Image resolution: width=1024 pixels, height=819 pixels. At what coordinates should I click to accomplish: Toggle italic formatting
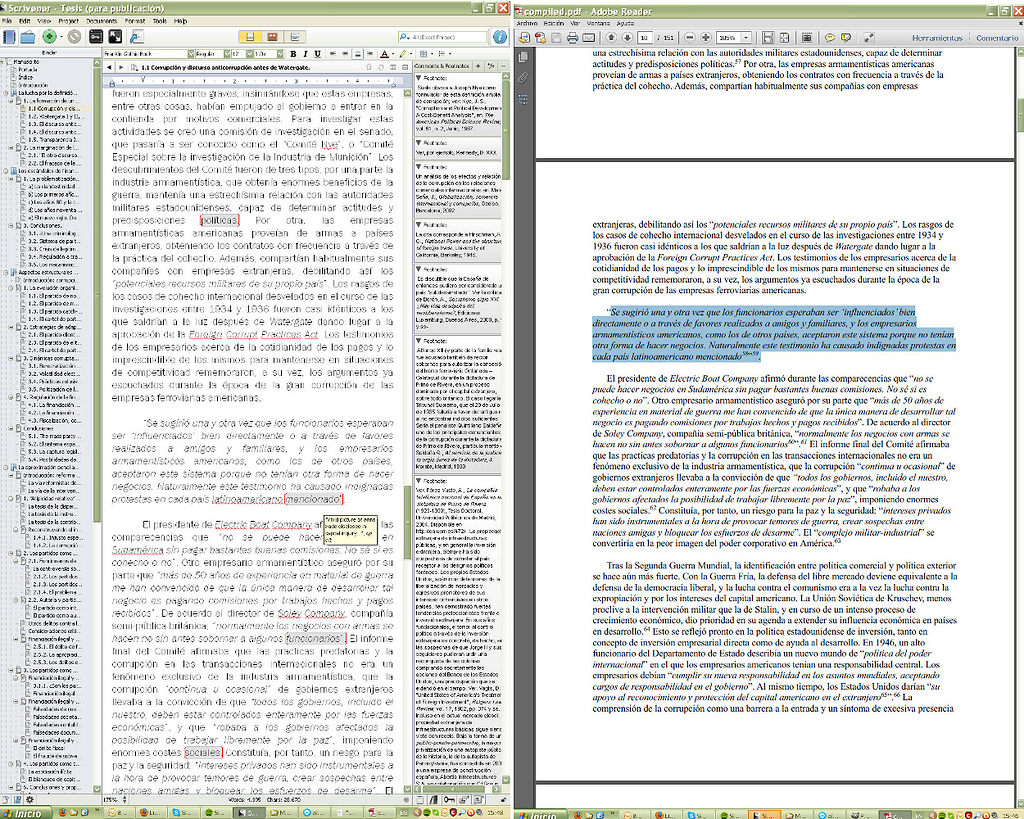click(x=307, y=51)
